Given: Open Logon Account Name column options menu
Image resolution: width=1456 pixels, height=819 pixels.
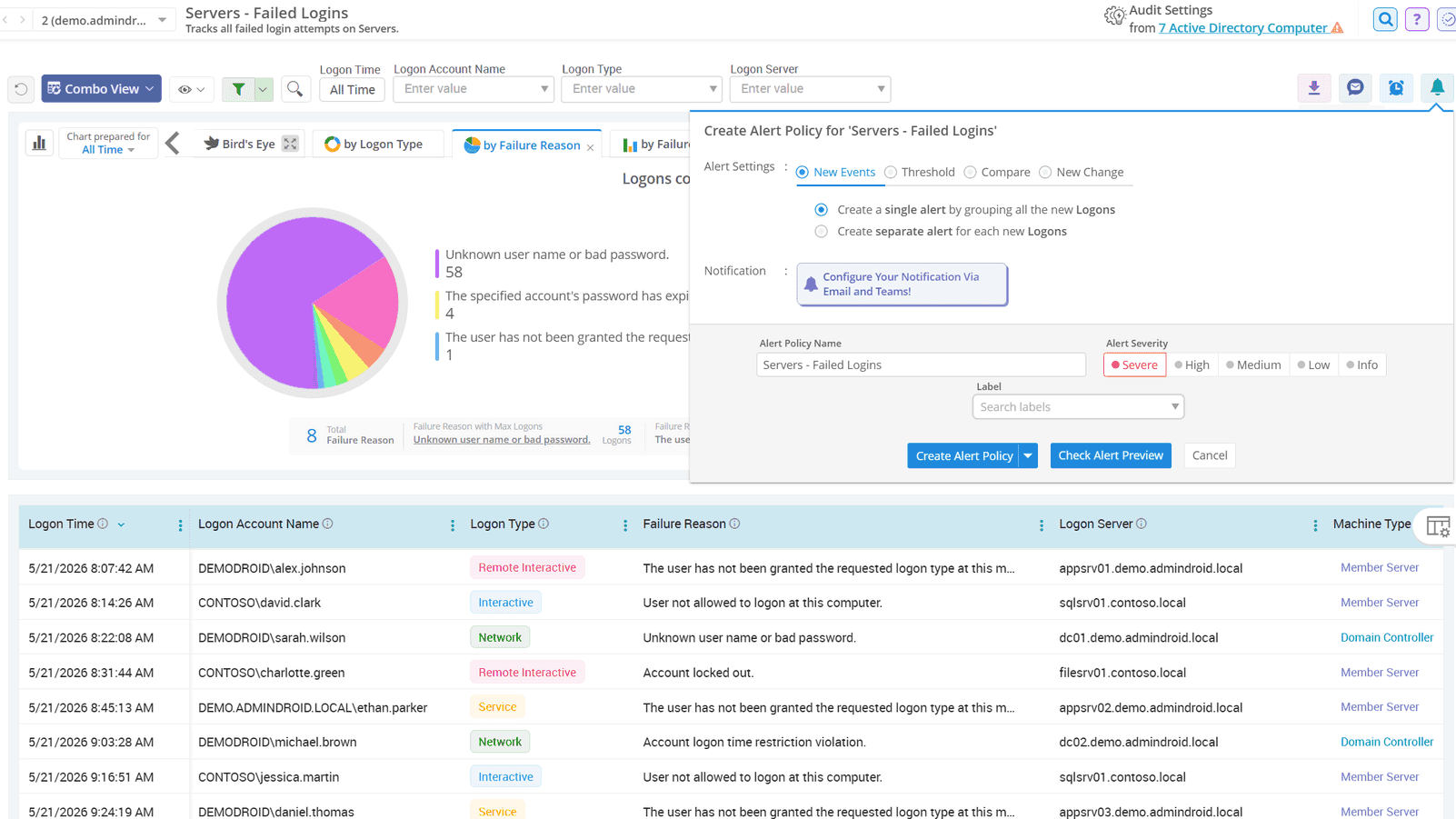Looking at the screenshot, I should (453, 525).
